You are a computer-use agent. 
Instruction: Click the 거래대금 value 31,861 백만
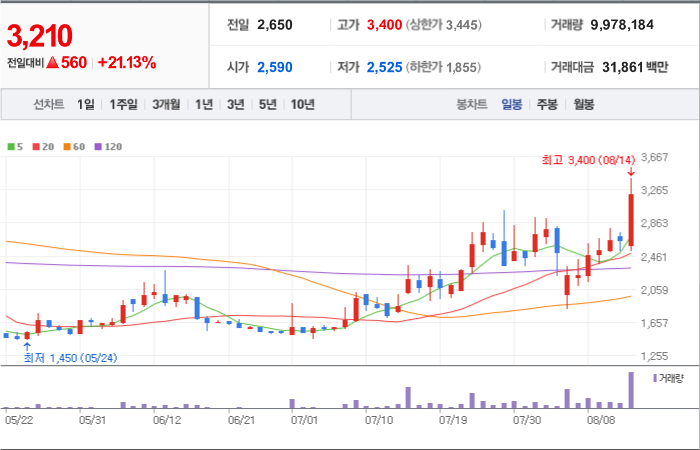coord(635,67)
